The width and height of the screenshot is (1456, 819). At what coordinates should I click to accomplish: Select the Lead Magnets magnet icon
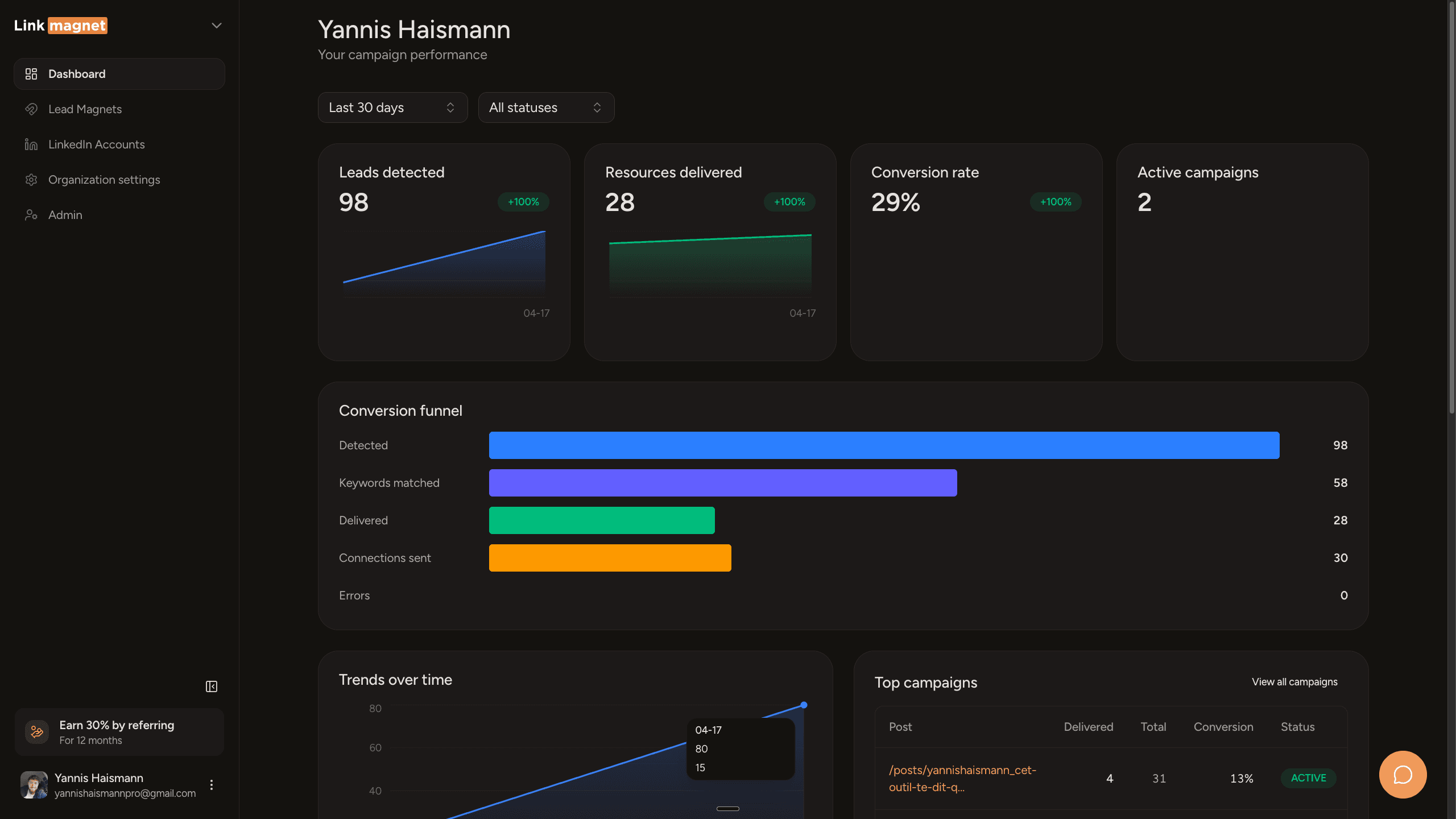pyautogui.click(x=31, y=109)
